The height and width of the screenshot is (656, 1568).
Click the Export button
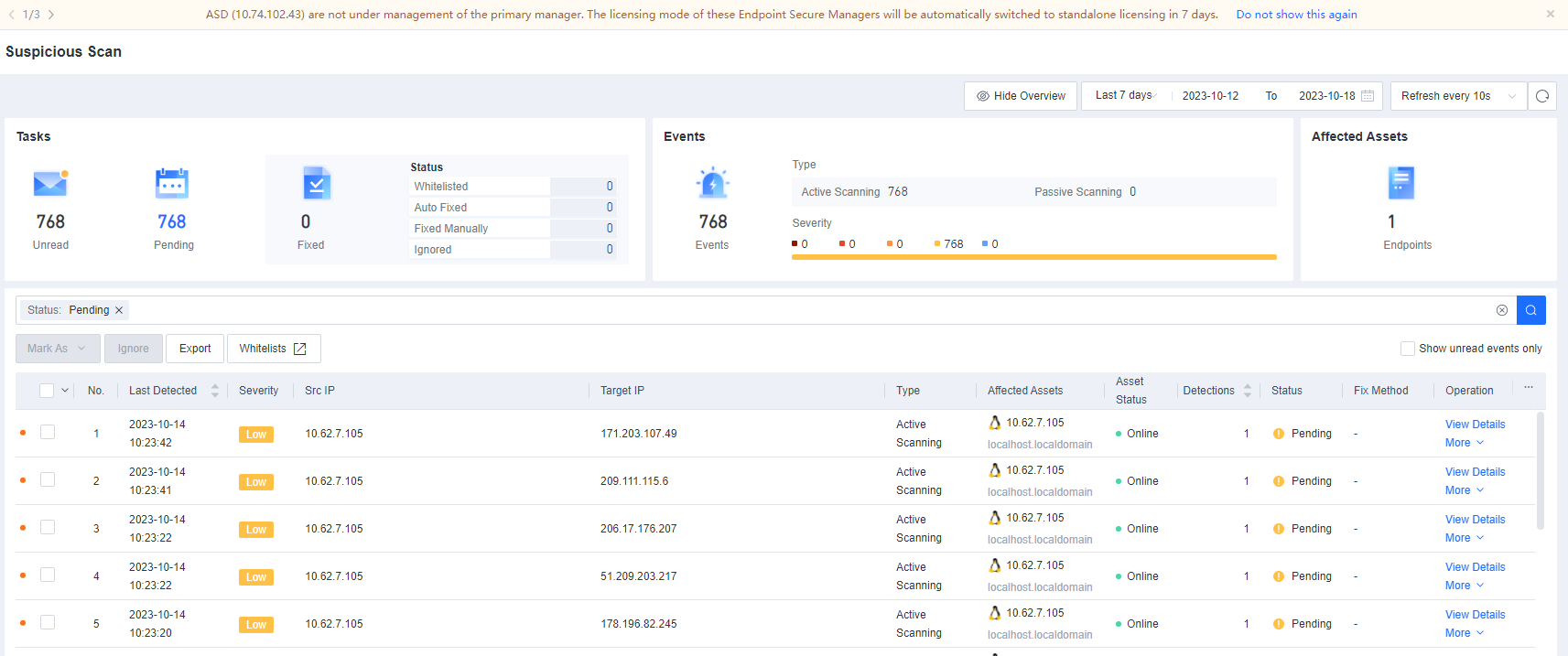pyautogui.click(x=195, y=349)
